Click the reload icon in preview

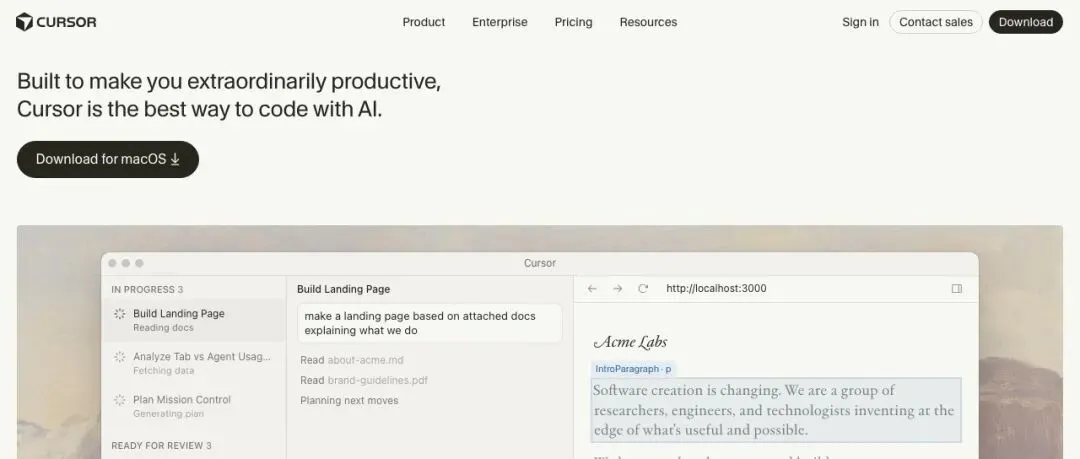(x=643, y=289)
